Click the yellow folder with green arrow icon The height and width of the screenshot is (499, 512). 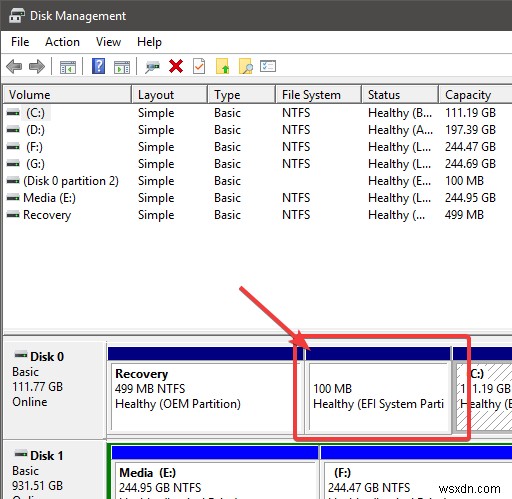point(222,66)
